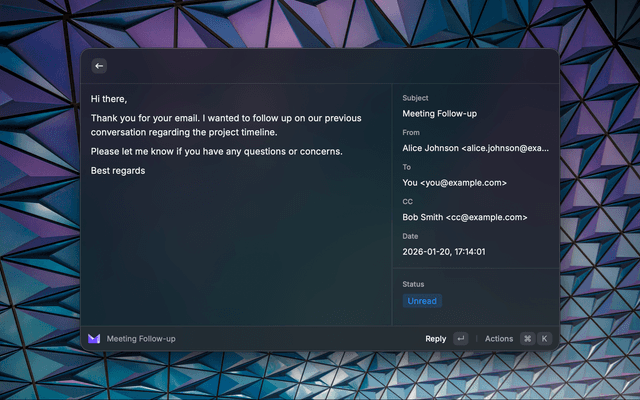This screenshot has width=640, height=400.
Task: Open the Actions menu
Action: point(499,339)
